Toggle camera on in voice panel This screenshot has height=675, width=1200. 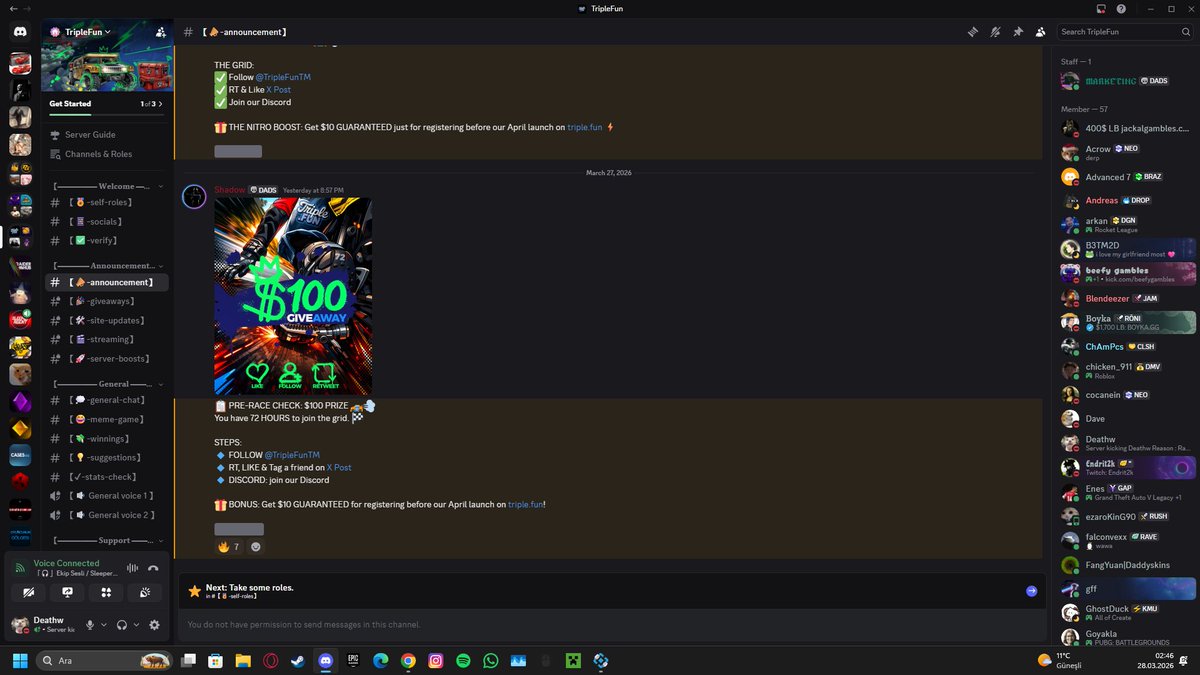click(28, 592)
